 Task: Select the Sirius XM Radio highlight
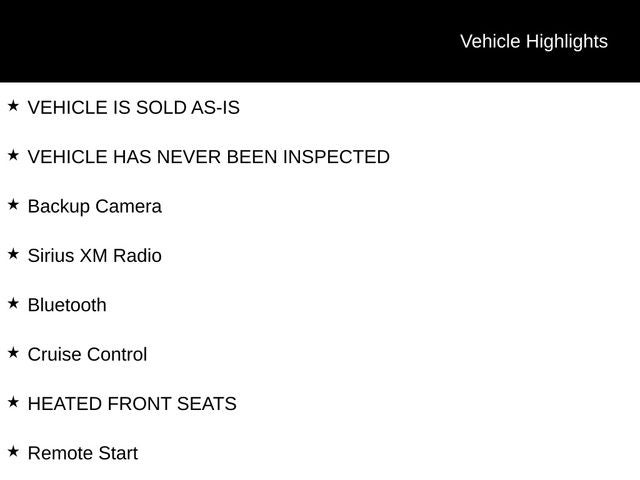[x=94, y=256]
